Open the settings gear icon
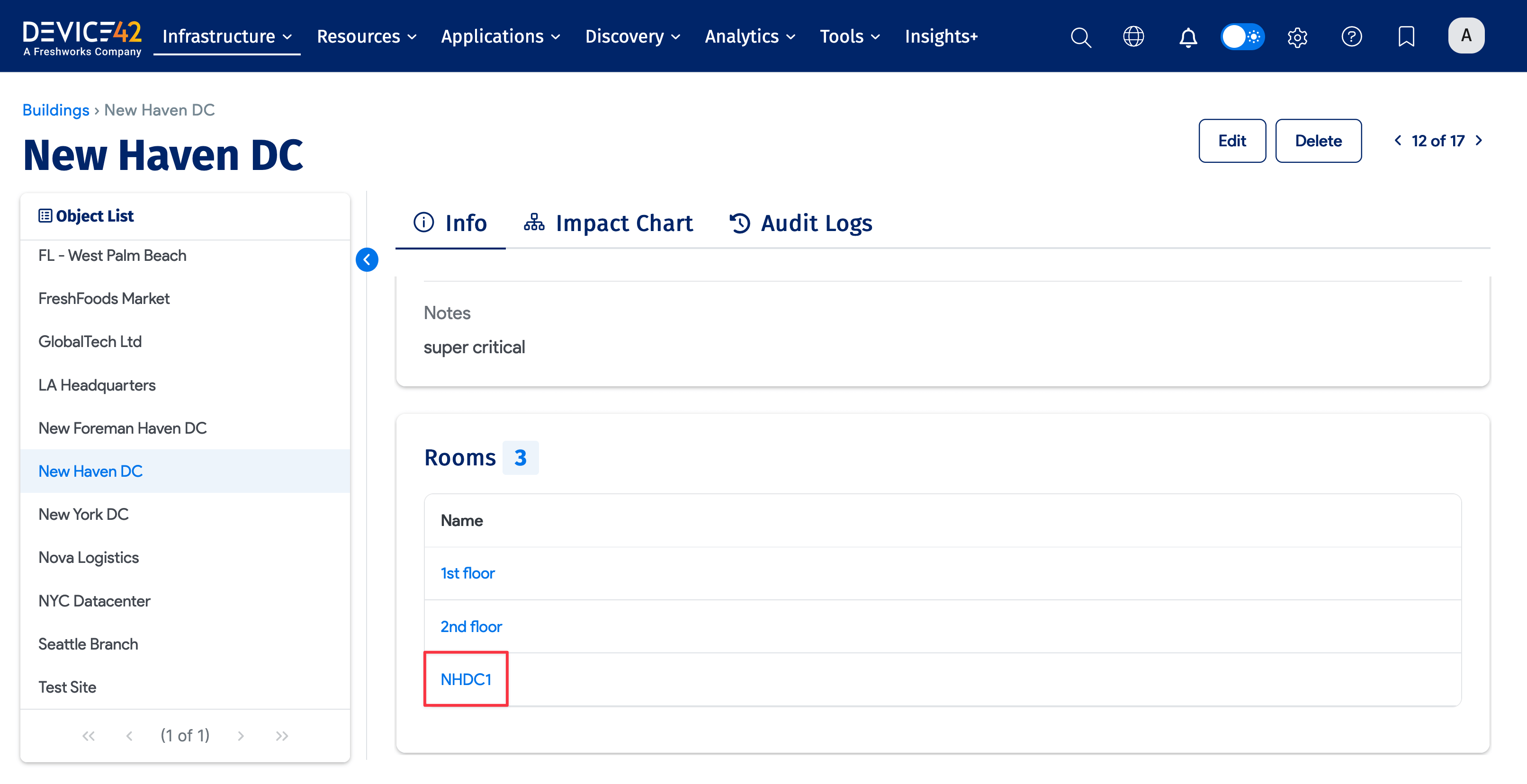This screenshot has height=784, width=1527. (x=1297, y=37)
